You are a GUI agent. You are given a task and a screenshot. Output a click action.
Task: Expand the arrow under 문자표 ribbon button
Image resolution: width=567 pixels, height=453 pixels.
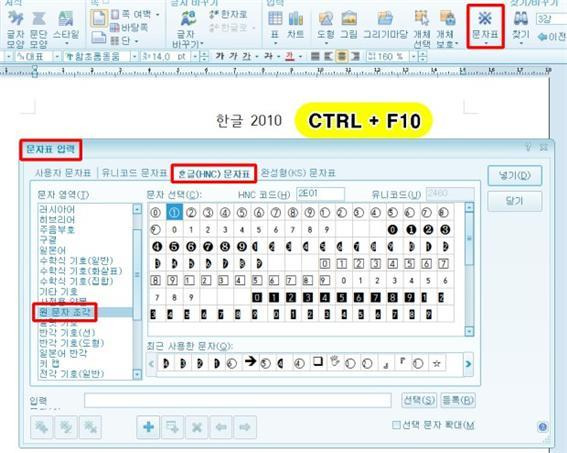(485, 43)
